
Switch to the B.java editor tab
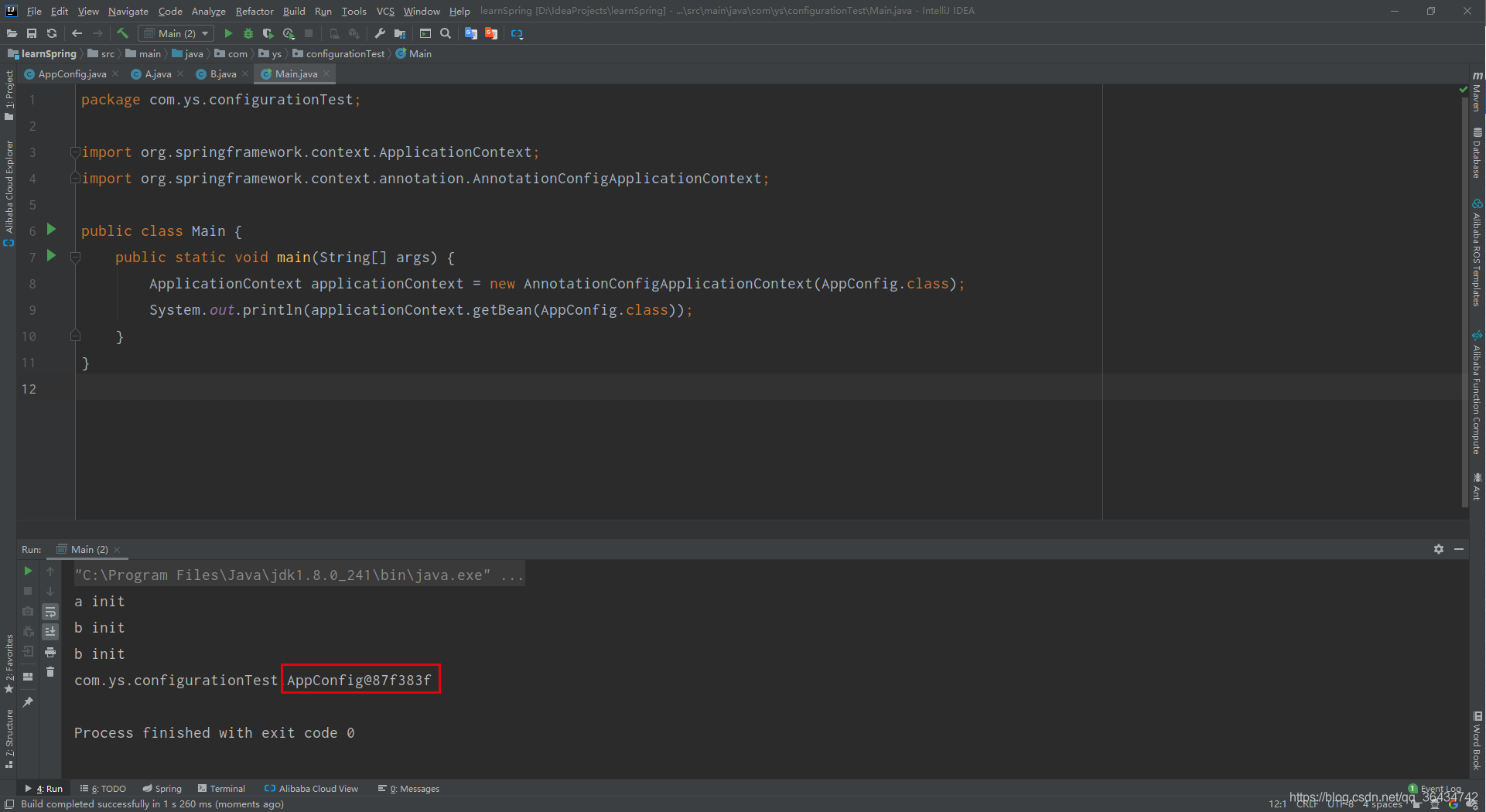pos(223,74)
